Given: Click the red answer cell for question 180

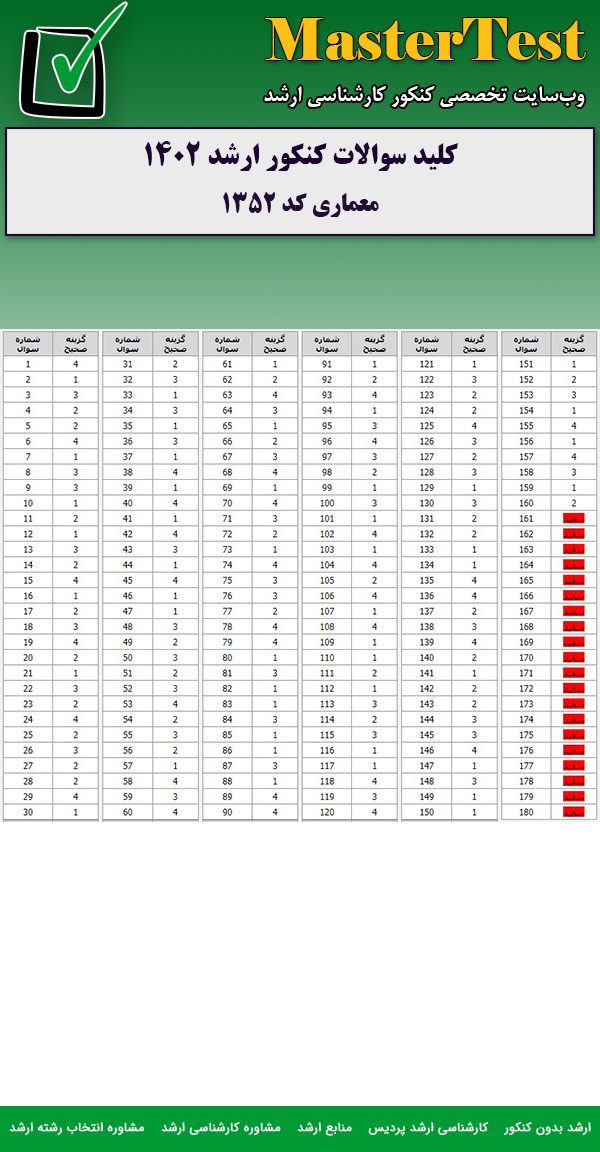Looking at the screenshot, I should click(573, 812).
